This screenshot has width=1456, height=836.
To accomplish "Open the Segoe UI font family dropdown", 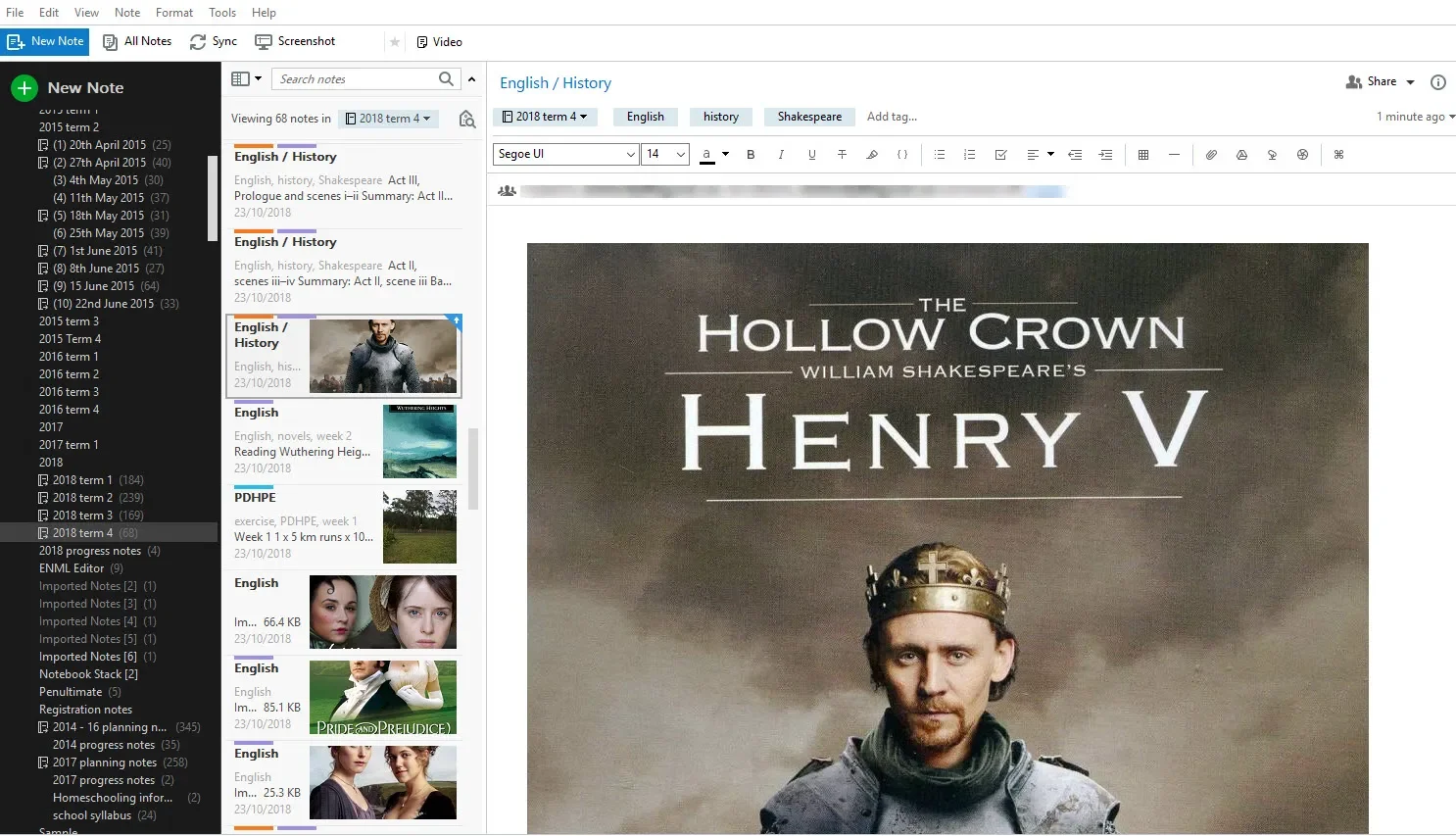I will (x=565, y=154).
